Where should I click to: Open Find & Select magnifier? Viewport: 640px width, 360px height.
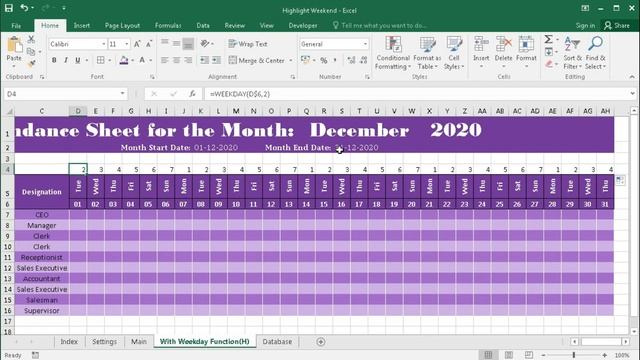(596, 53)
